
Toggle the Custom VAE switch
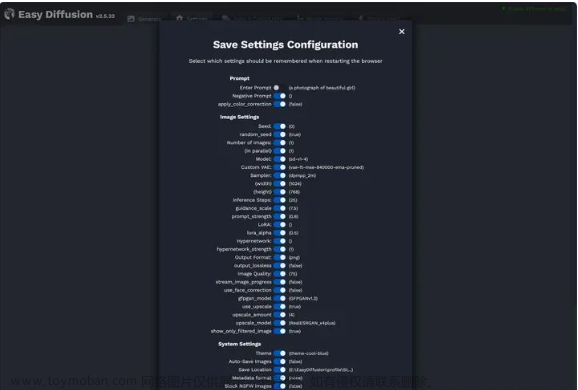tap(280, 167)
